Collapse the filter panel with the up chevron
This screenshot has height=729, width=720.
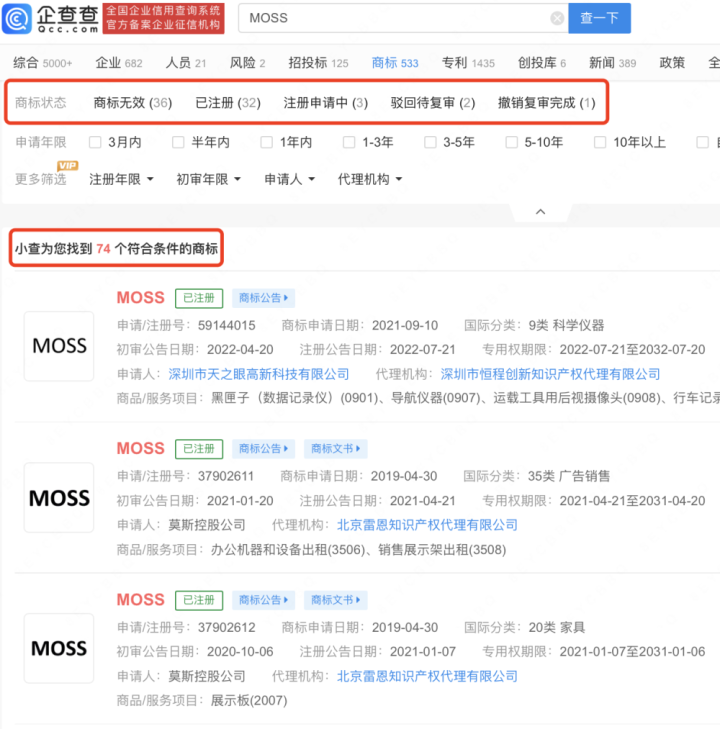pyautogui.click(x=540, y=212)
